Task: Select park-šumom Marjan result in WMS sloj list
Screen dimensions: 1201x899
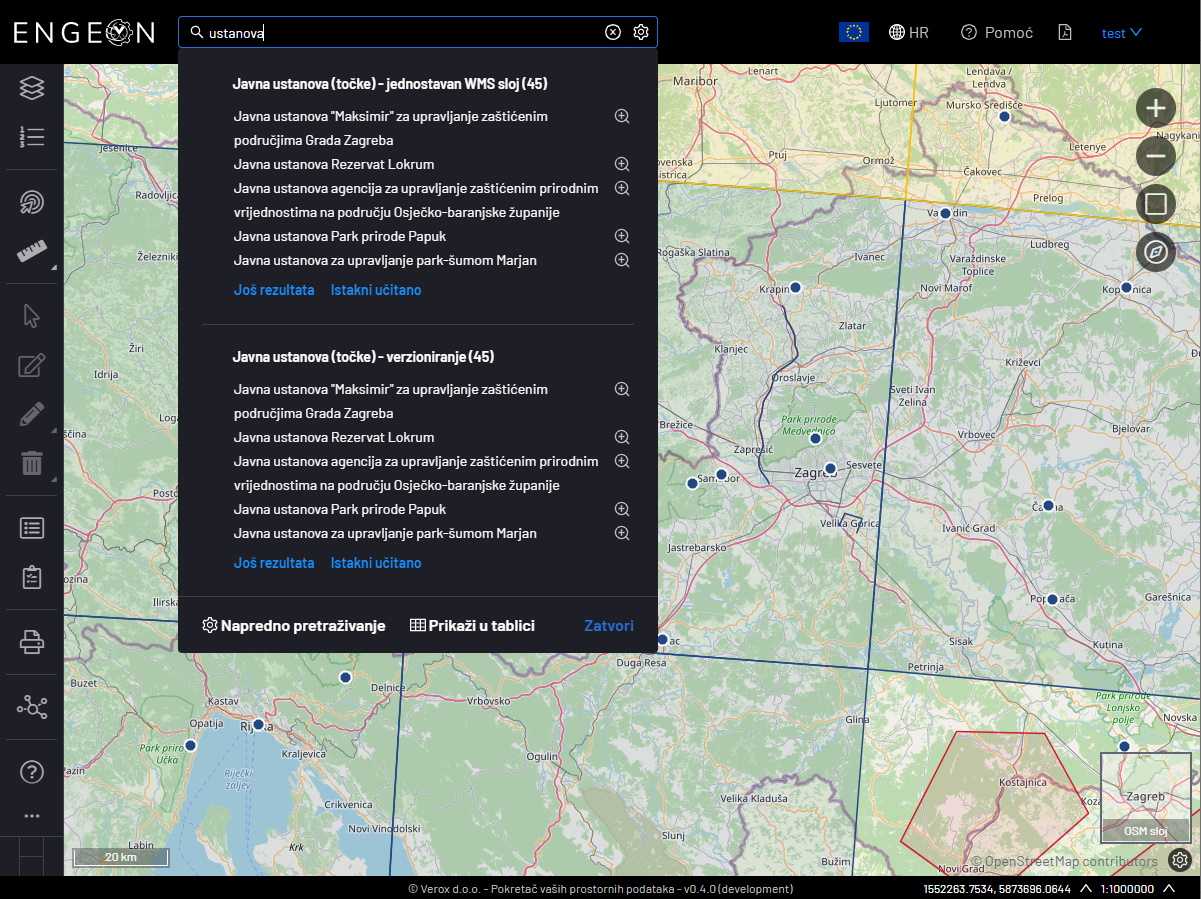Action: (x=385, y=260)
